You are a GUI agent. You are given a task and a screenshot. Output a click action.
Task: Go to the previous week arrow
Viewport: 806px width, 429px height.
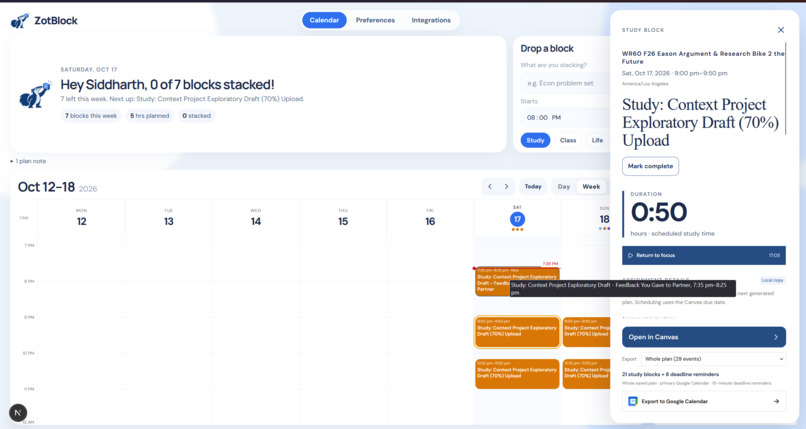[x=490, y=186]
